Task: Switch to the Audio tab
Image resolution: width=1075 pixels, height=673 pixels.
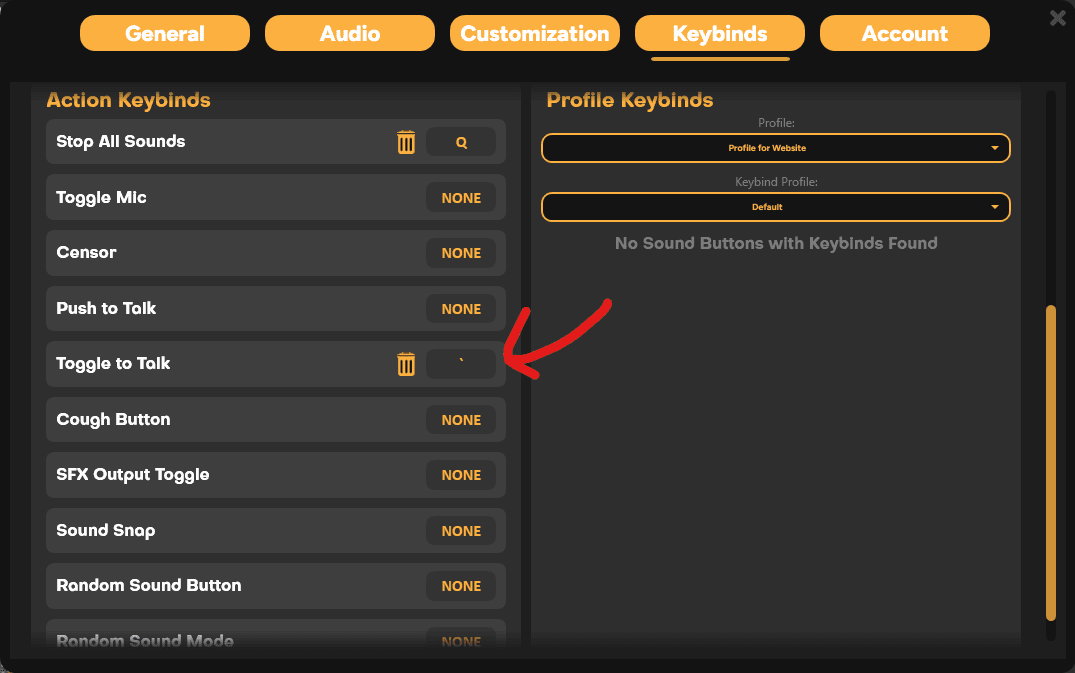Action: [x=349, y=33]
